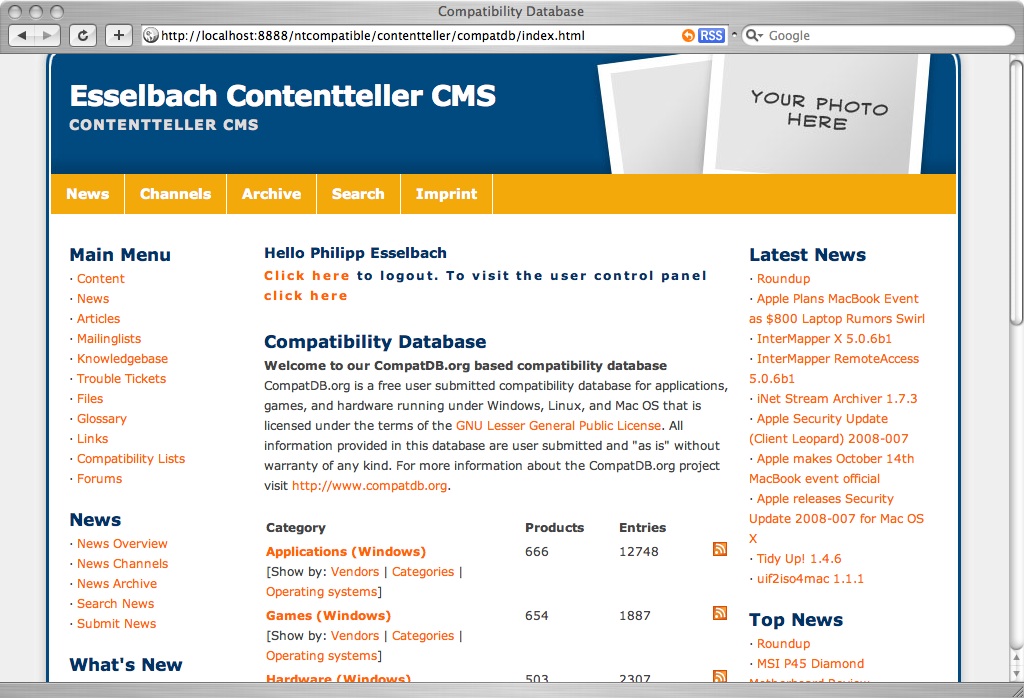Open the Search navigation tab
1024x698 pixels.
pos(358,194)
